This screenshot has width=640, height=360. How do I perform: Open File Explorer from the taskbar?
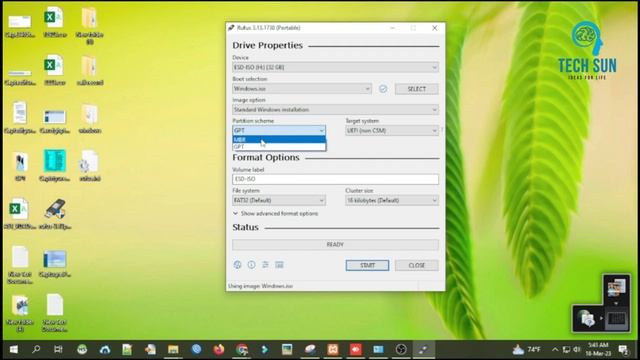point(173,349)
